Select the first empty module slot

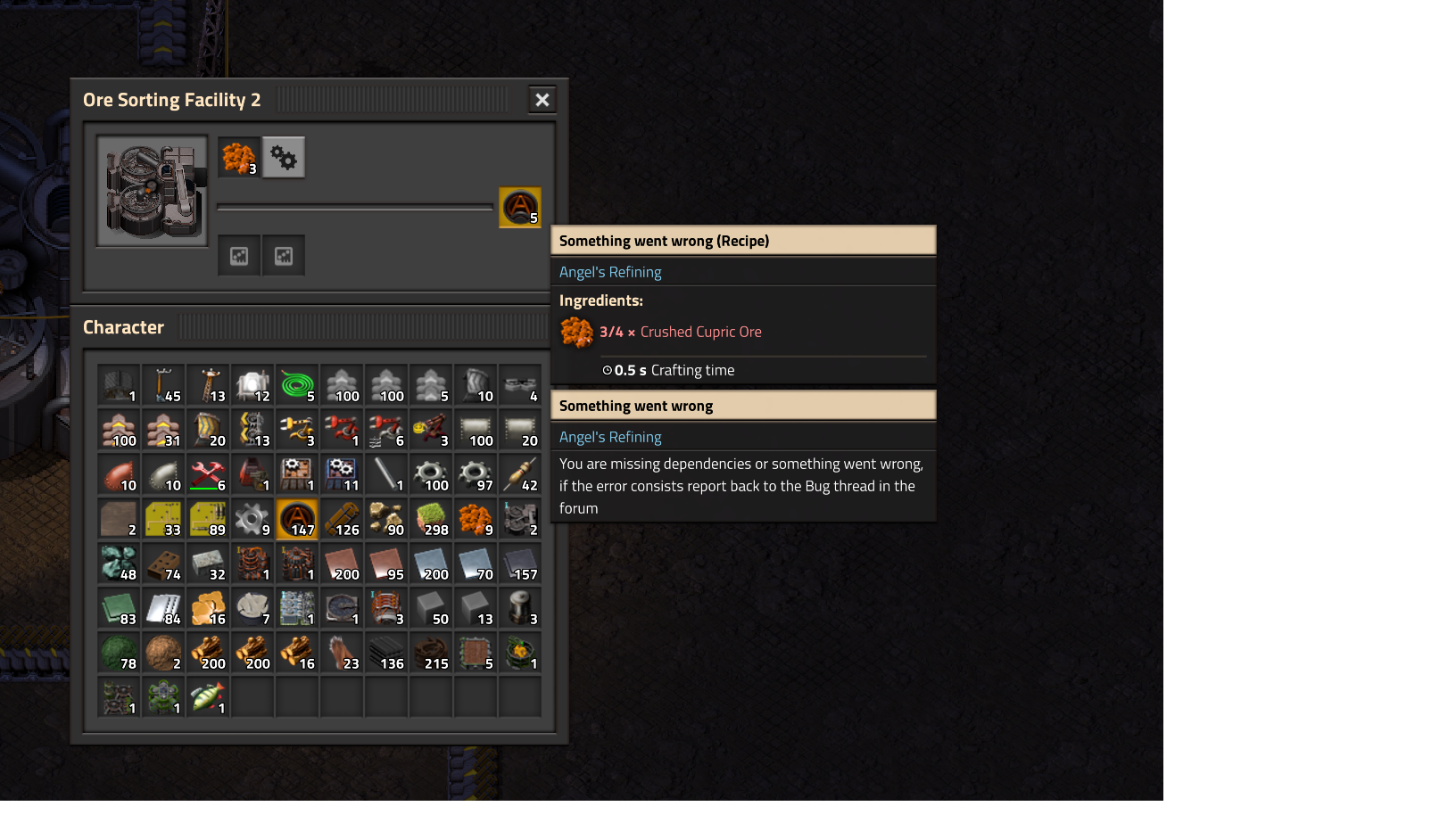pos(239,256)
